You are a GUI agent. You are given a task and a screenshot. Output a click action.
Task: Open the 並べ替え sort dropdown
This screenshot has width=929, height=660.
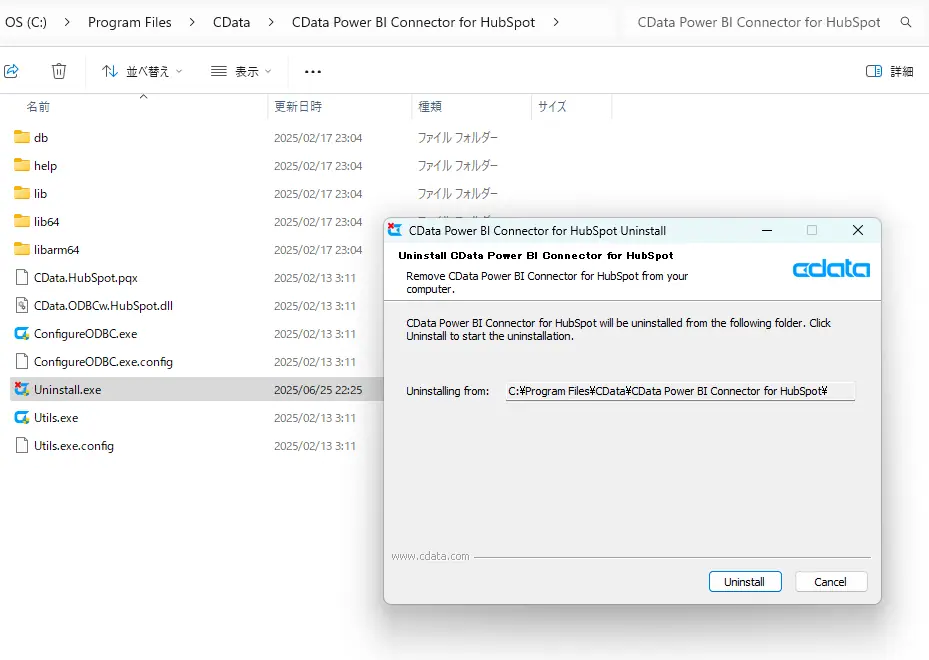[x=142, y=71]
